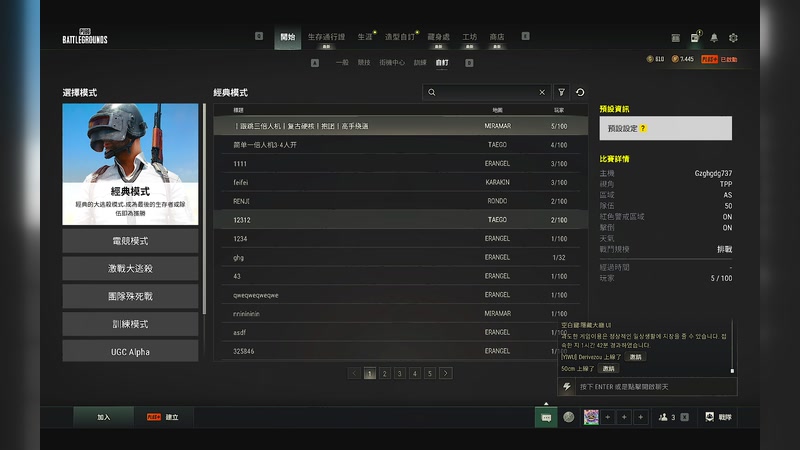Click the right trigger icon after 自訂 sub-tab
Viewport: 800px width, 450px height.
coord(469,63)
